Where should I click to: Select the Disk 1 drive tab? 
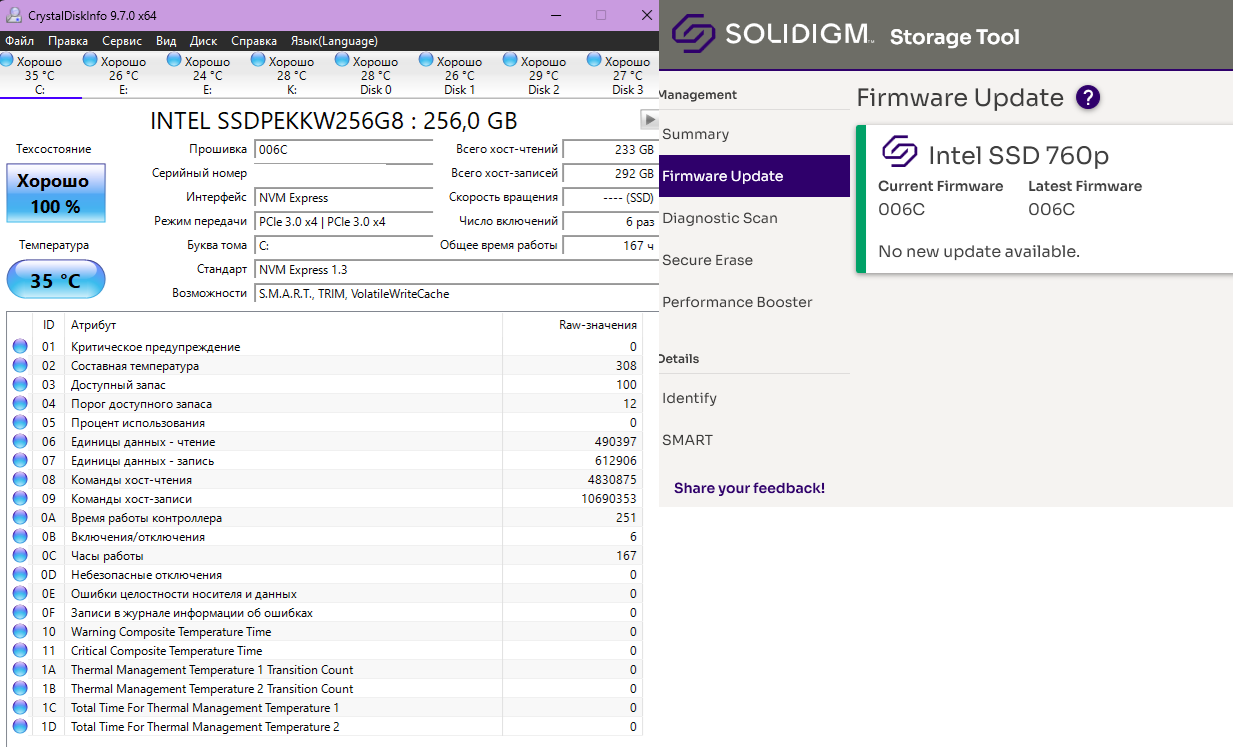tap(460, 75)
